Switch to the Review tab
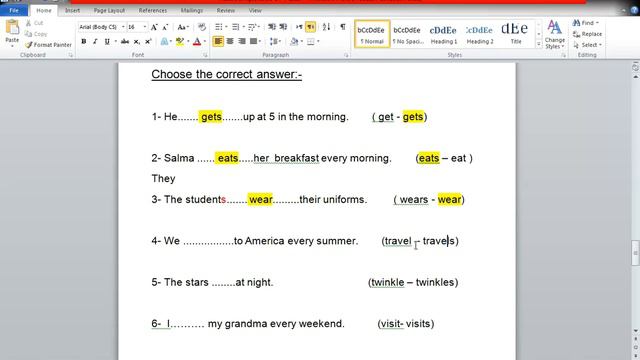Viewport: 640px width, 360px height. (x=225, y=10)
